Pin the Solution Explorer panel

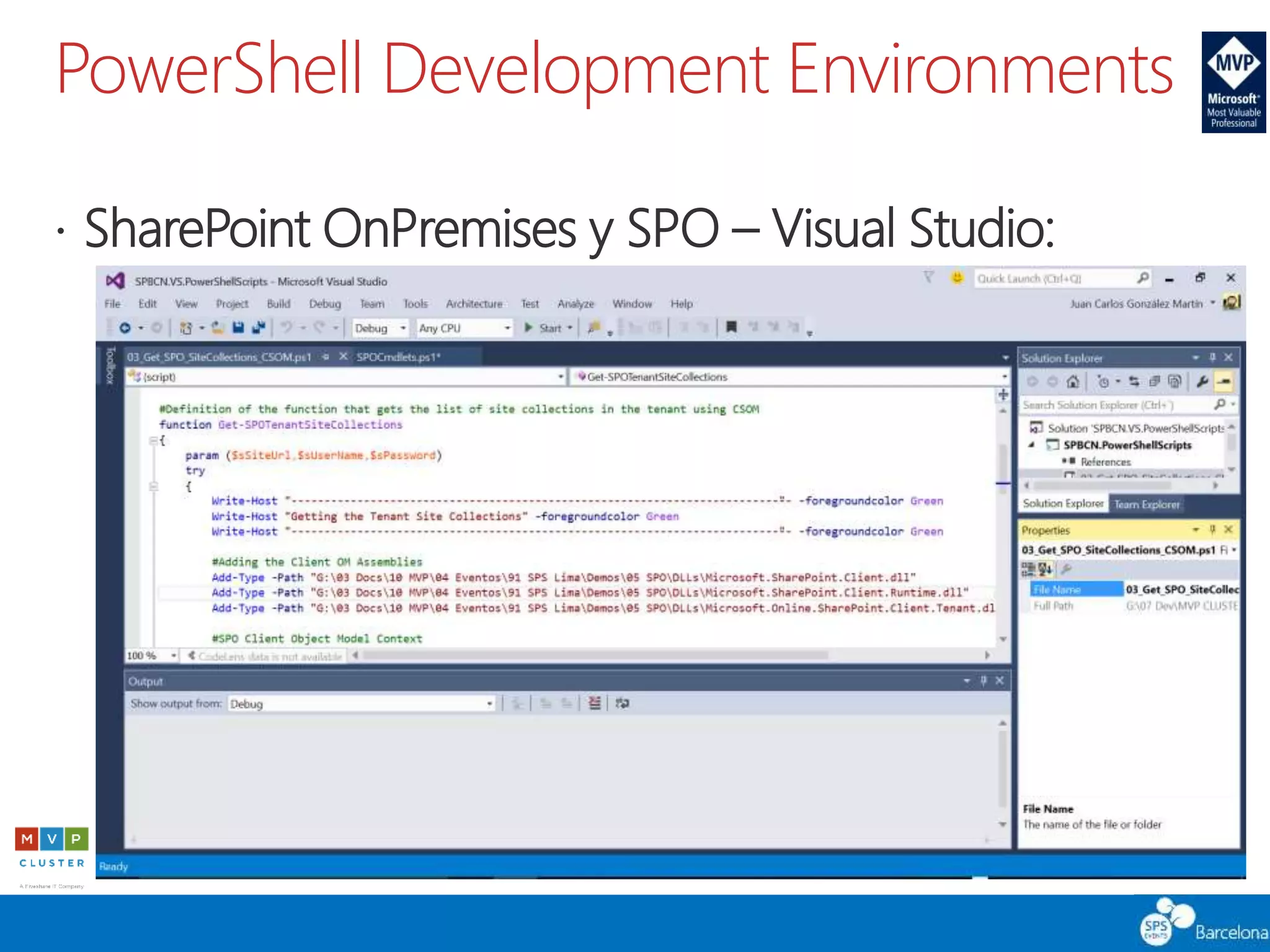coord(1213,358)
